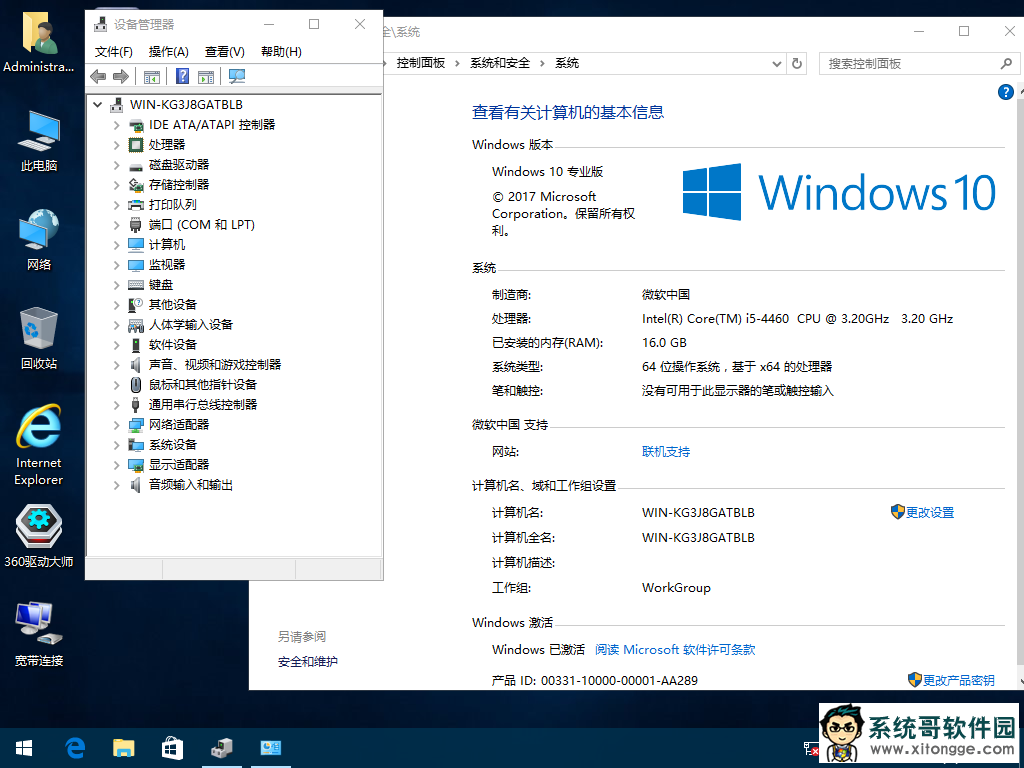Launch Internet Explorer from the desktop
This screenshot has width=1024, height=768.
[39, 445]
